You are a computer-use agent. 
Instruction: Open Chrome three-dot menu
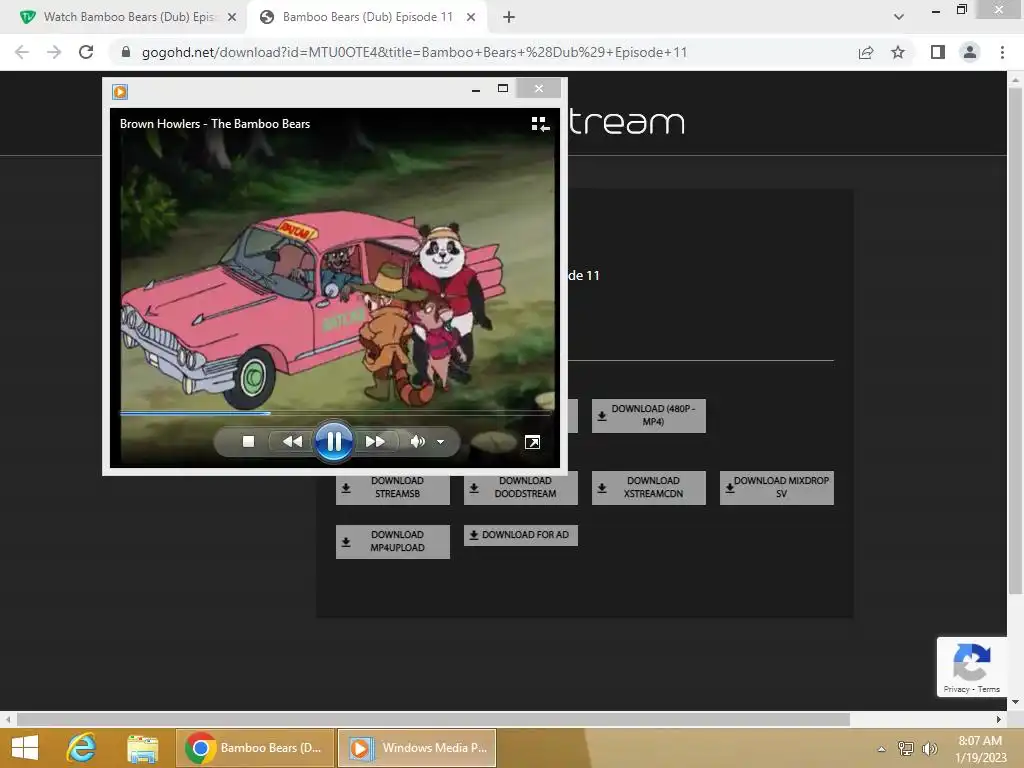point(1002,52)
